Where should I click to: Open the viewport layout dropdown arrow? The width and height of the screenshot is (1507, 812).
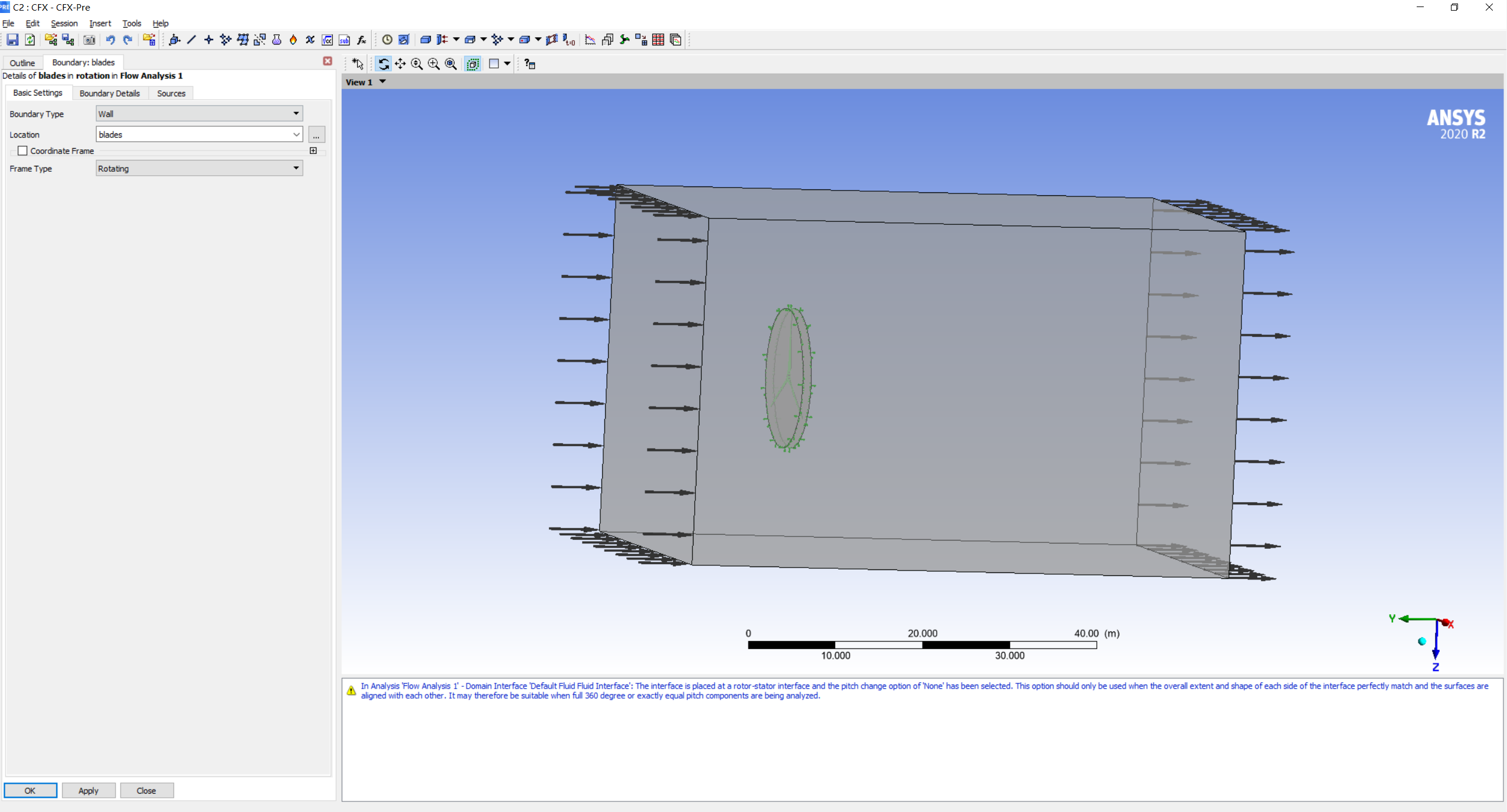tap(507, 64)
